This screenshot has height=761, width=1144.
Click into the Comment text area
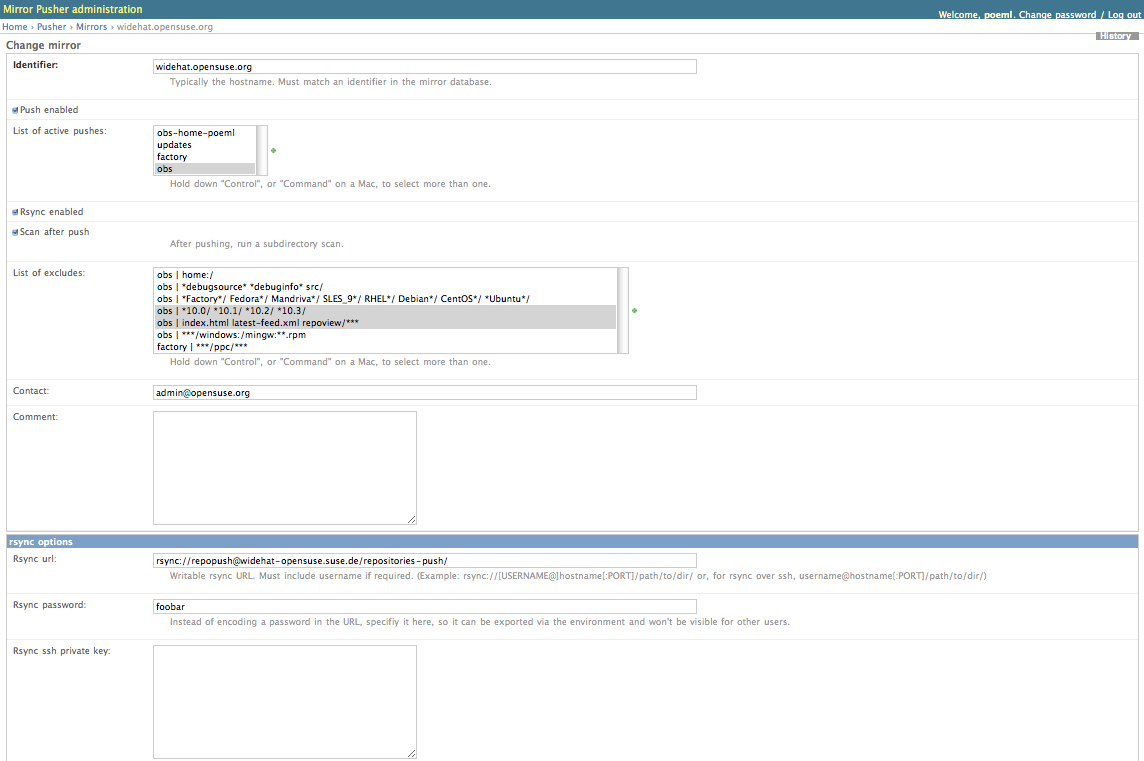pos(285,468)
